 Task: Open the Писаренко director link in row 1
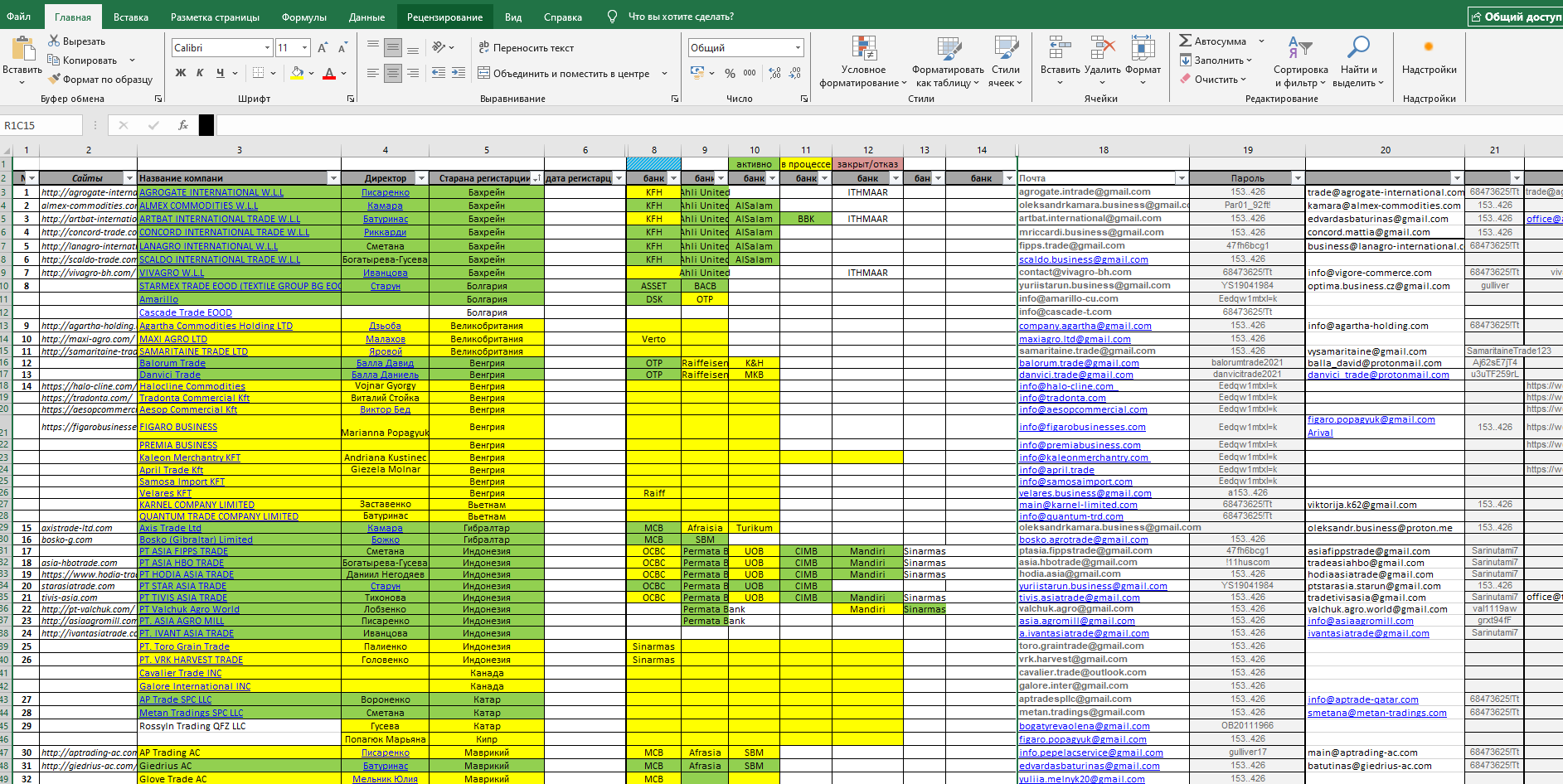tap(386, 192)
